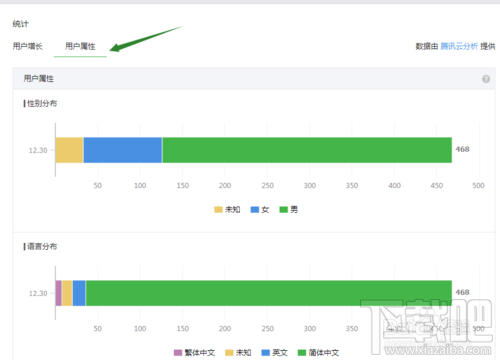Viewport: 500px width, 360px height.
Task: Click the 12.30 date label in gender chart
Action: (38, 150)
